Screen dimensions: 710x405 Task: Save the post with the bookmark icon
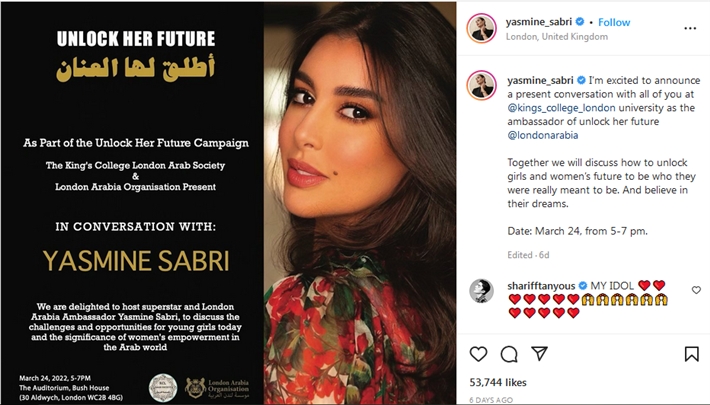click(x=691, y=354)
